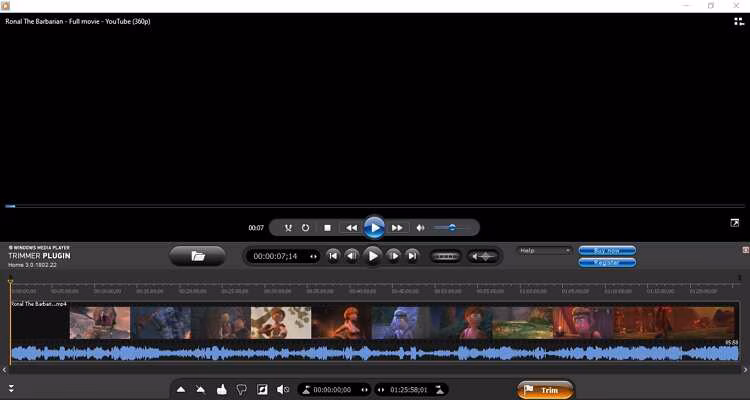
Task: Click the timeline horizontal scrollbar
Action: point(375,370)
